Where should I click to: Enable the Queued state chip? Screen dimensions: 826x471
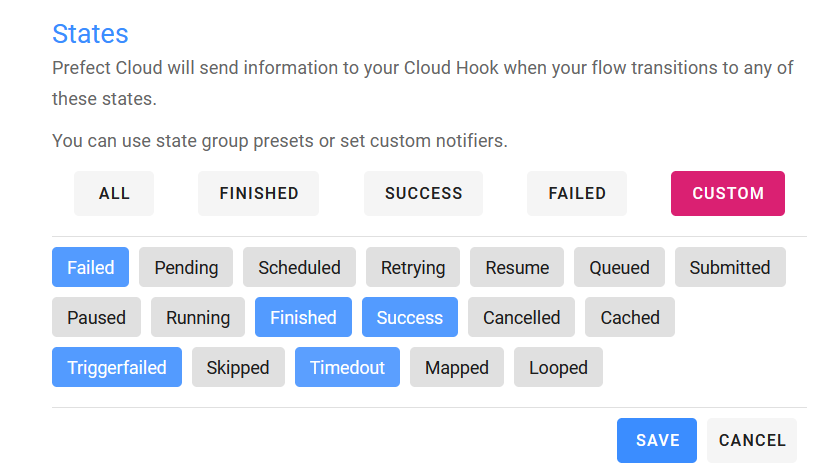[619, 267]
